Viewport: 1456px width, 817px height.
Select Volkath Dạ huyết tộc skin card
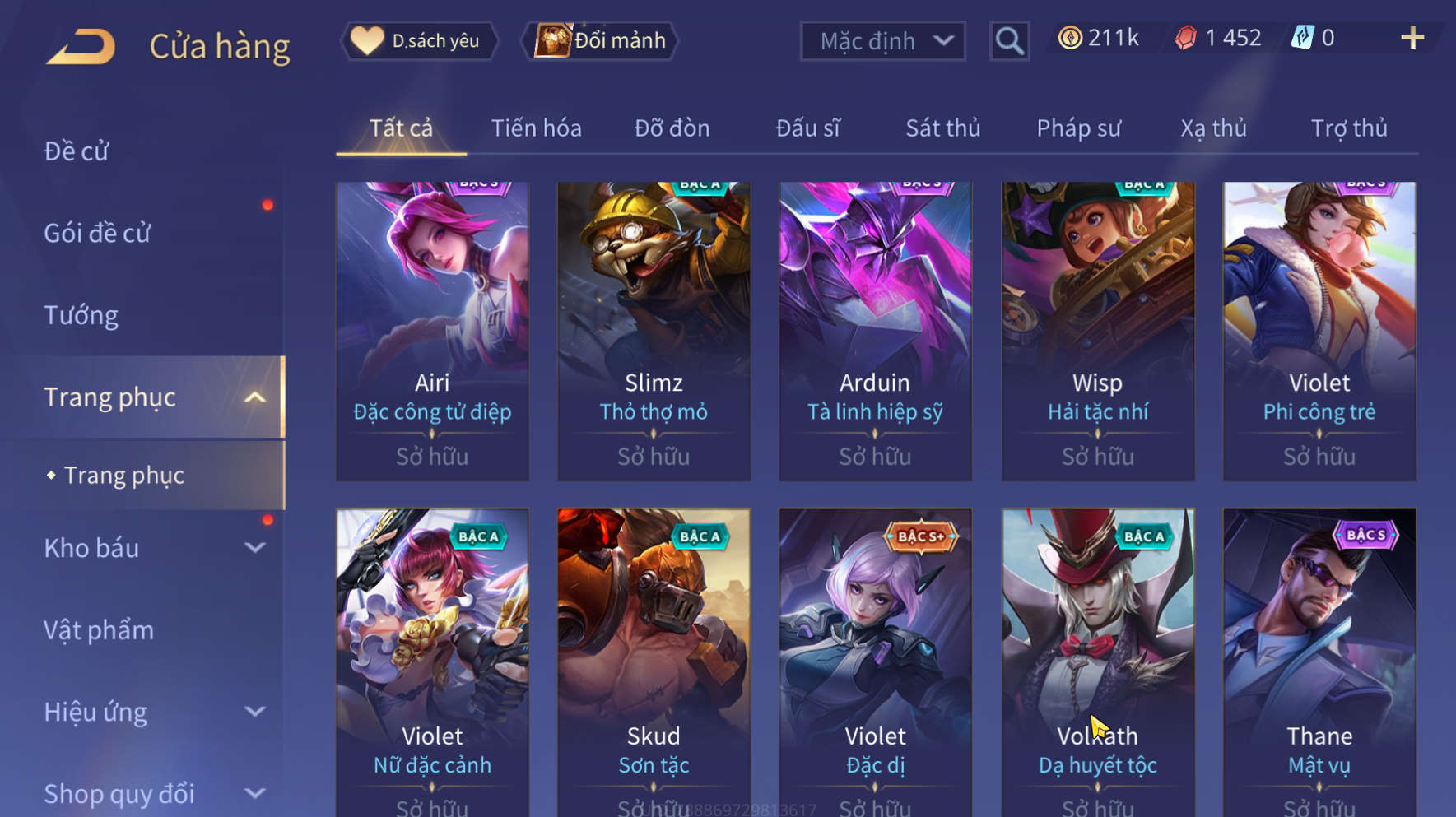pos(1097,662)
